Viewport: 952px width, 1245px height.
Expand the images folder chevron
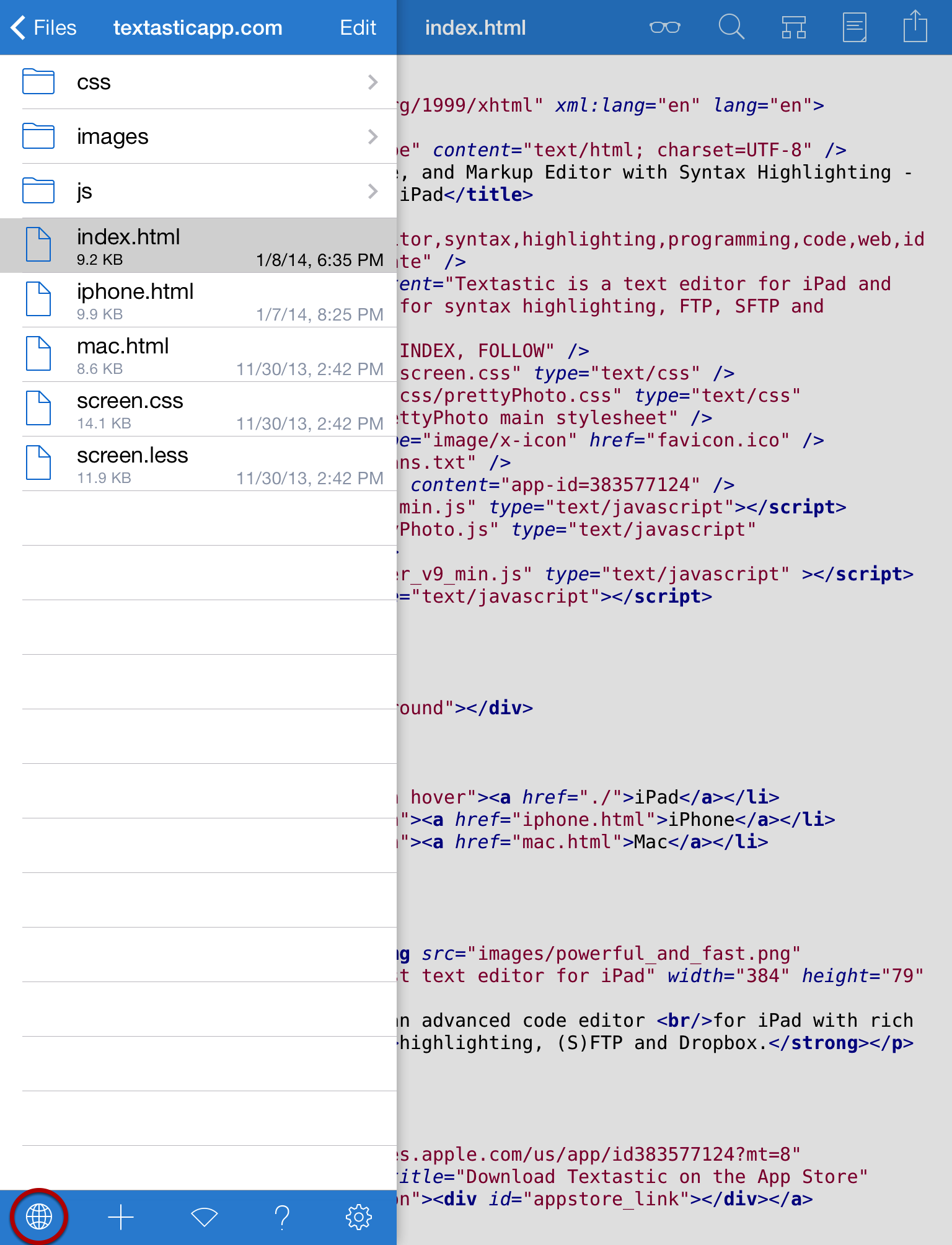372,136
